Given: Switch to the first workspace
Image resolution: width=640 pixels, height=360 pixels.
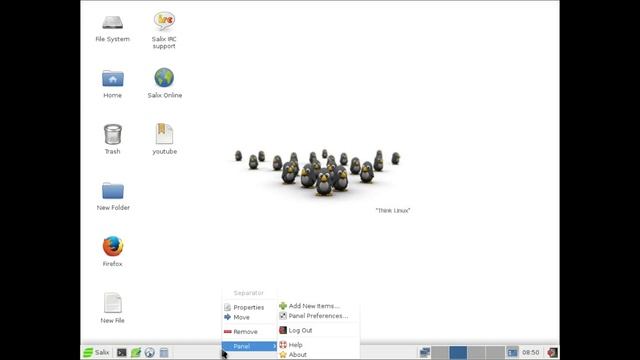Looking at the screenshot, I should point(440,352).
